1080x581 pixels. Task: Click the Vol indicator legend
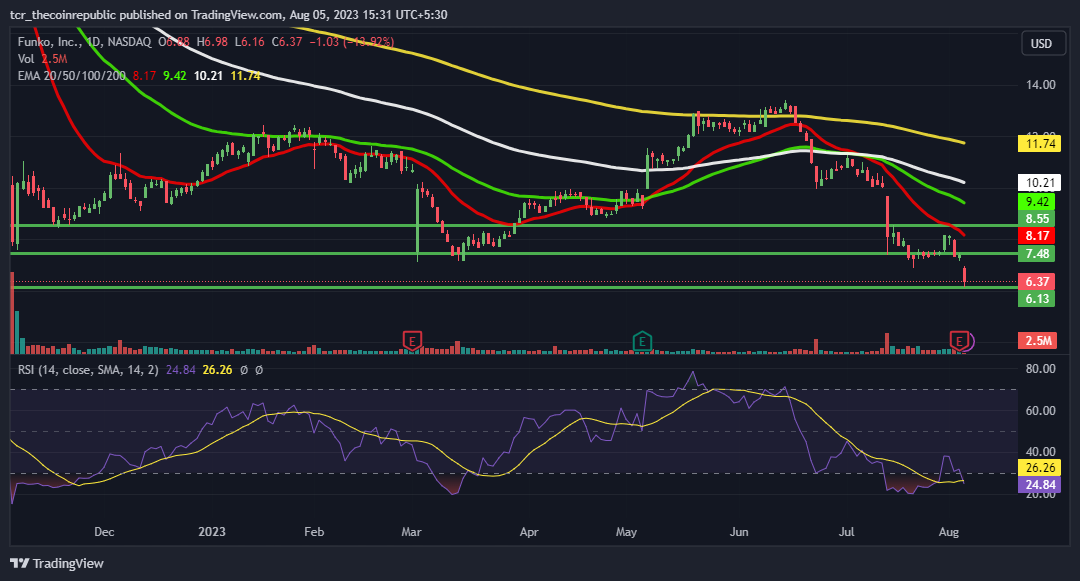coord(26,59)
